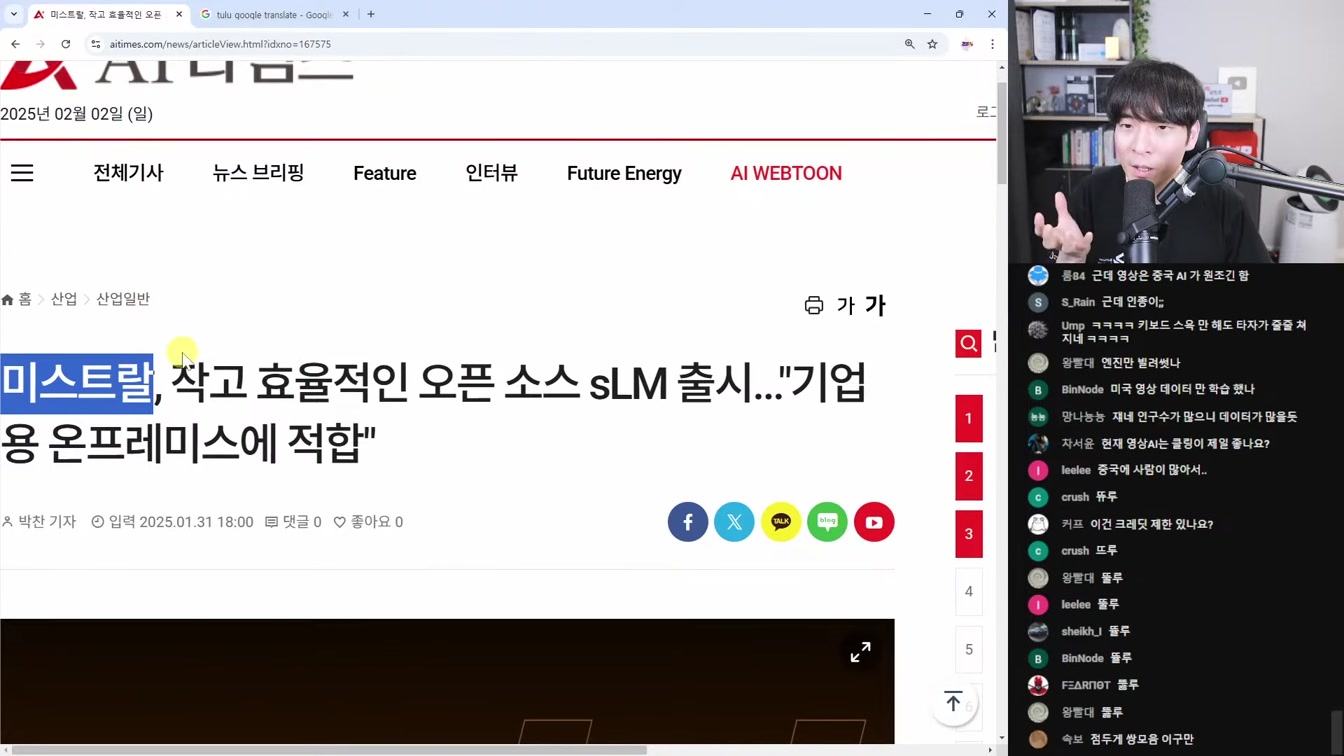Select ranking item number 1
Viewport: 1344px width, 756px height.
tap(969, 418)
